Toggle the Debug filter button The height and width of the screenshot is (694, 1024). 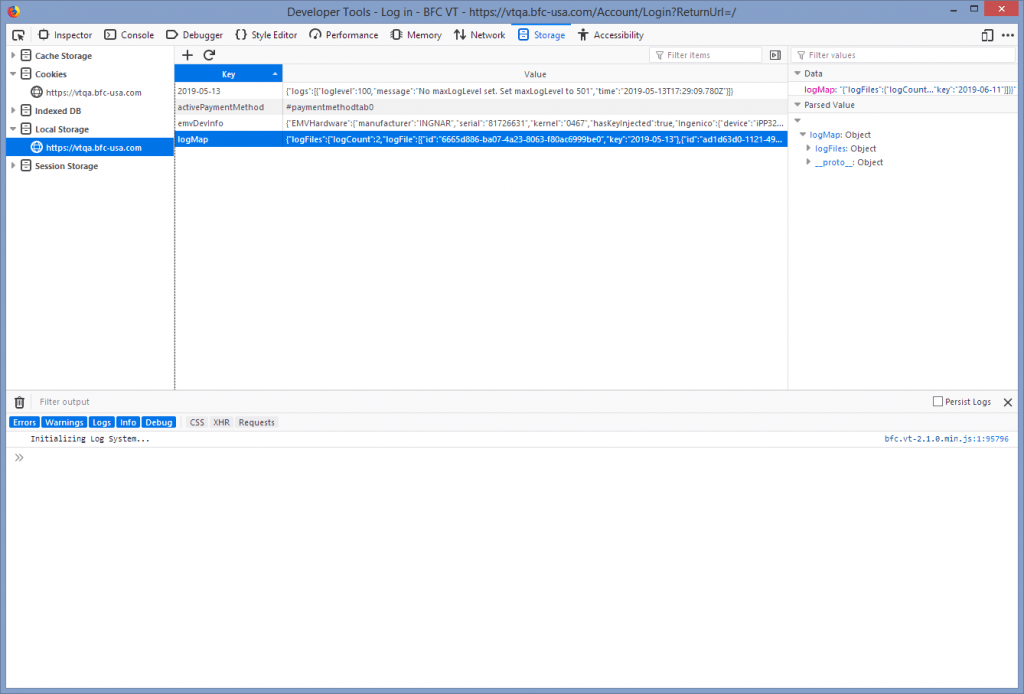coord(159,422)
